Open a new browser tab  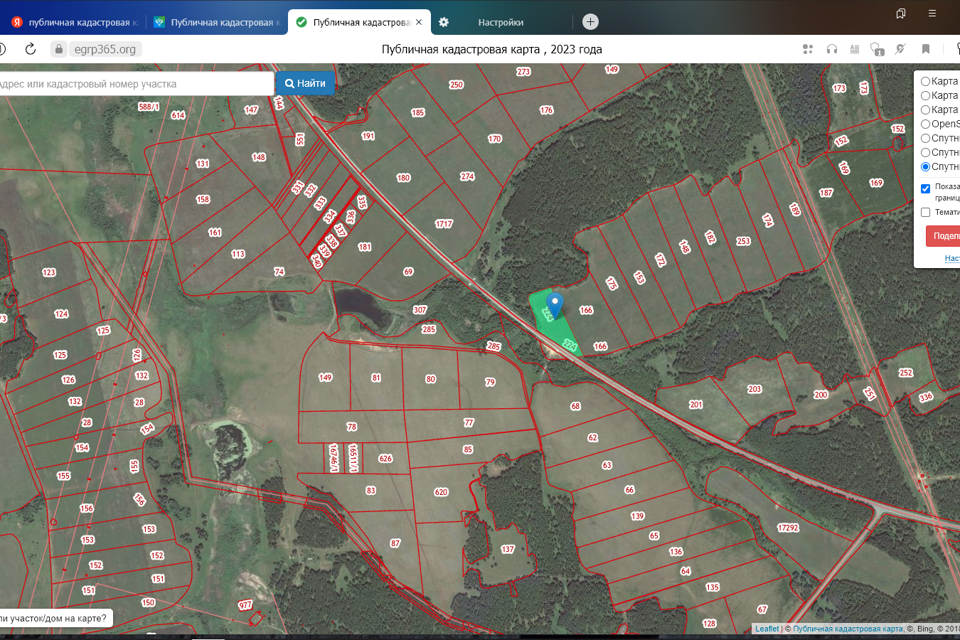point(591,22)
